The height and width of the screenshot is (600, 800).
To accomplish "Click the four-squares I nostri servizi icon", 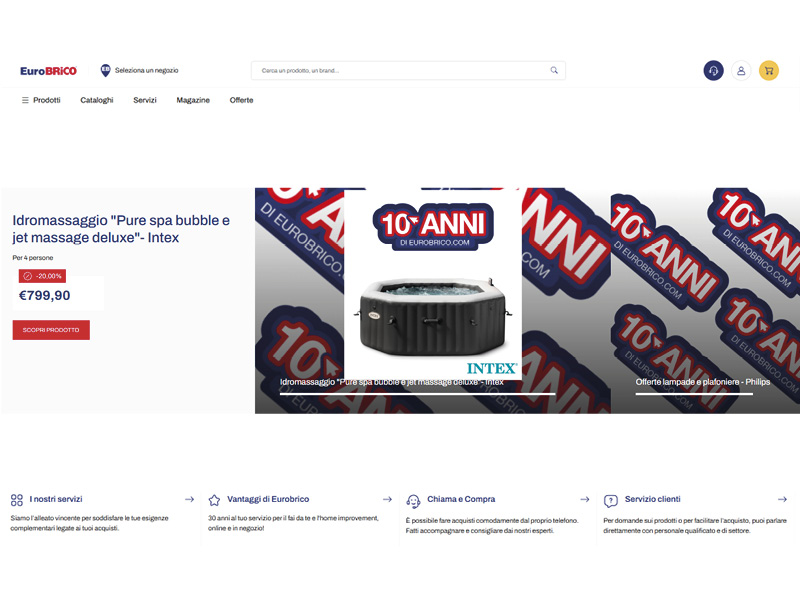I will [x=17, y=500].
